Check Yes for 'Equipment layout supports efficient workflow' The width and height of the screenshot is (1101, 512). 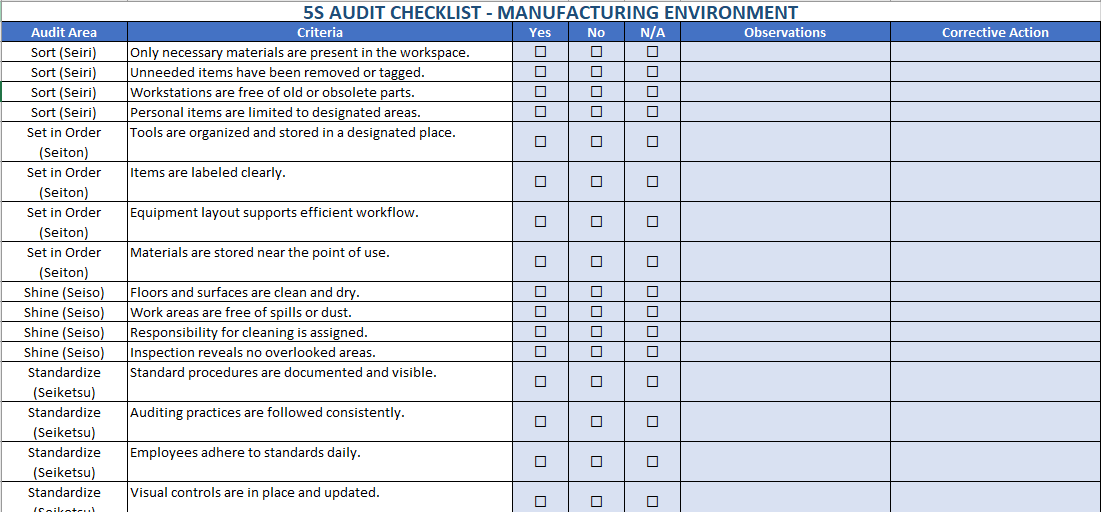pyautogui.click(x=540, y=222)
